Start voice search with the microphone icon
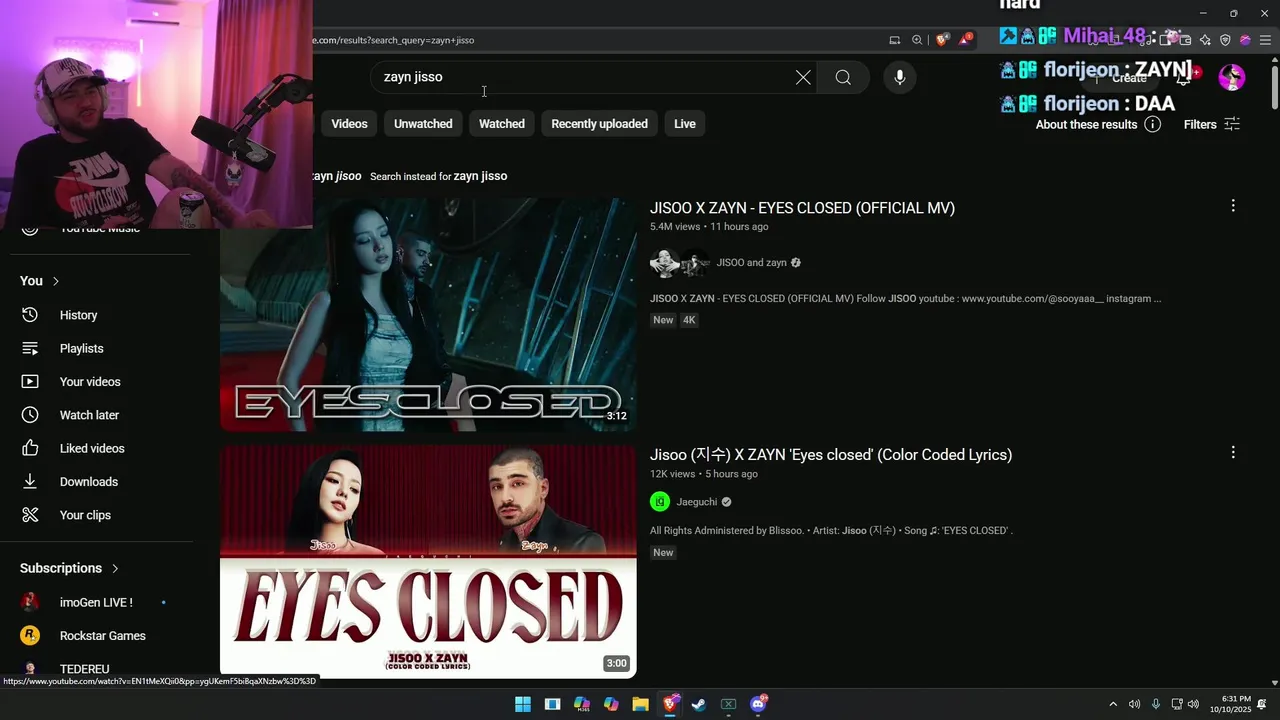Screen dimensions: 1280x720 pyautogui.click(x=899, y=77)
